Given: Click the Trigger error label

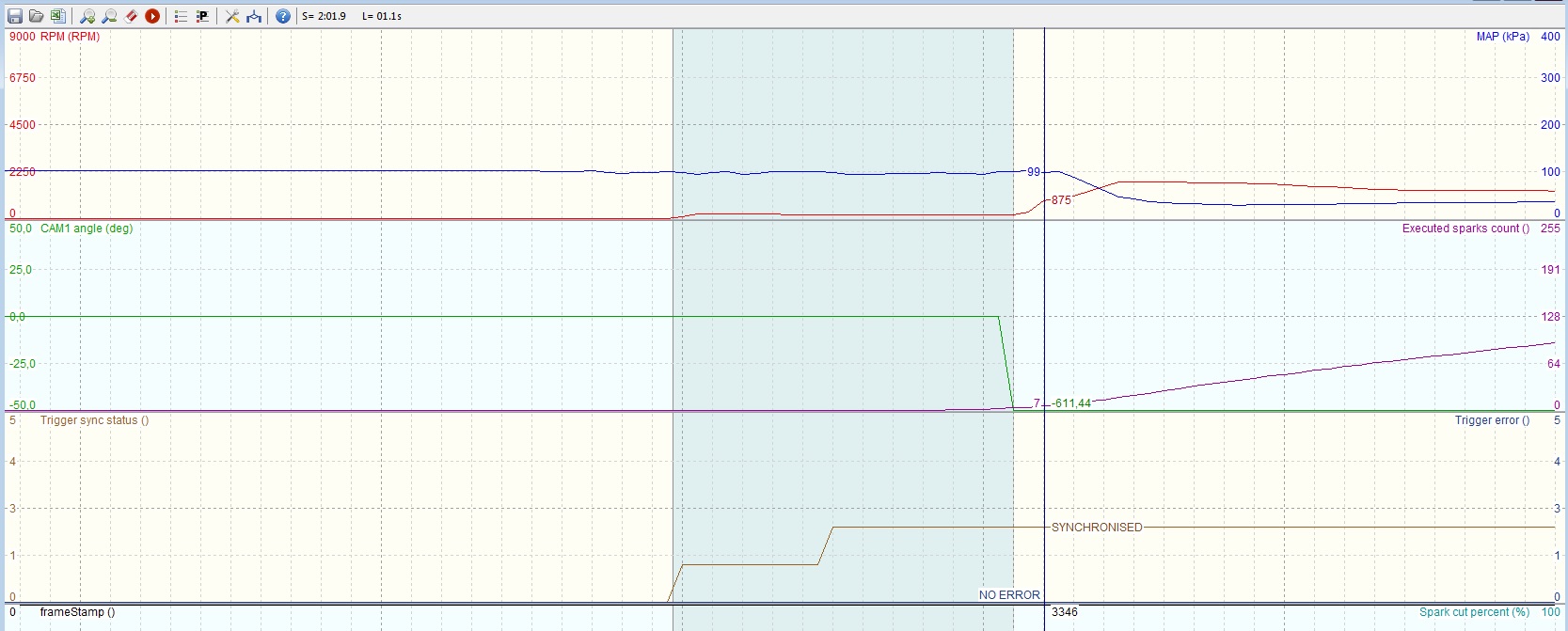Looking at the screenshot, I should (x=1492, y=420).
